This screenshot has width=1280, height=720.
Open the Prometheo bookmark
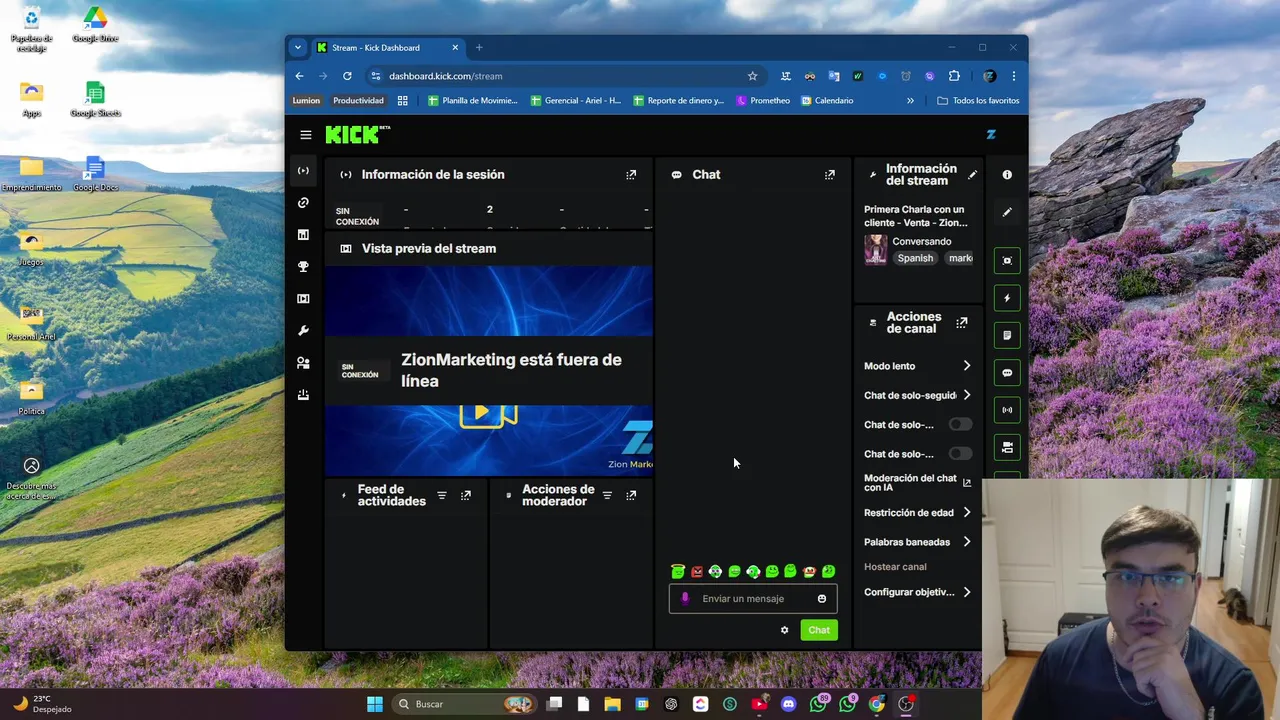pyautogui.click(x=763, y=101)
